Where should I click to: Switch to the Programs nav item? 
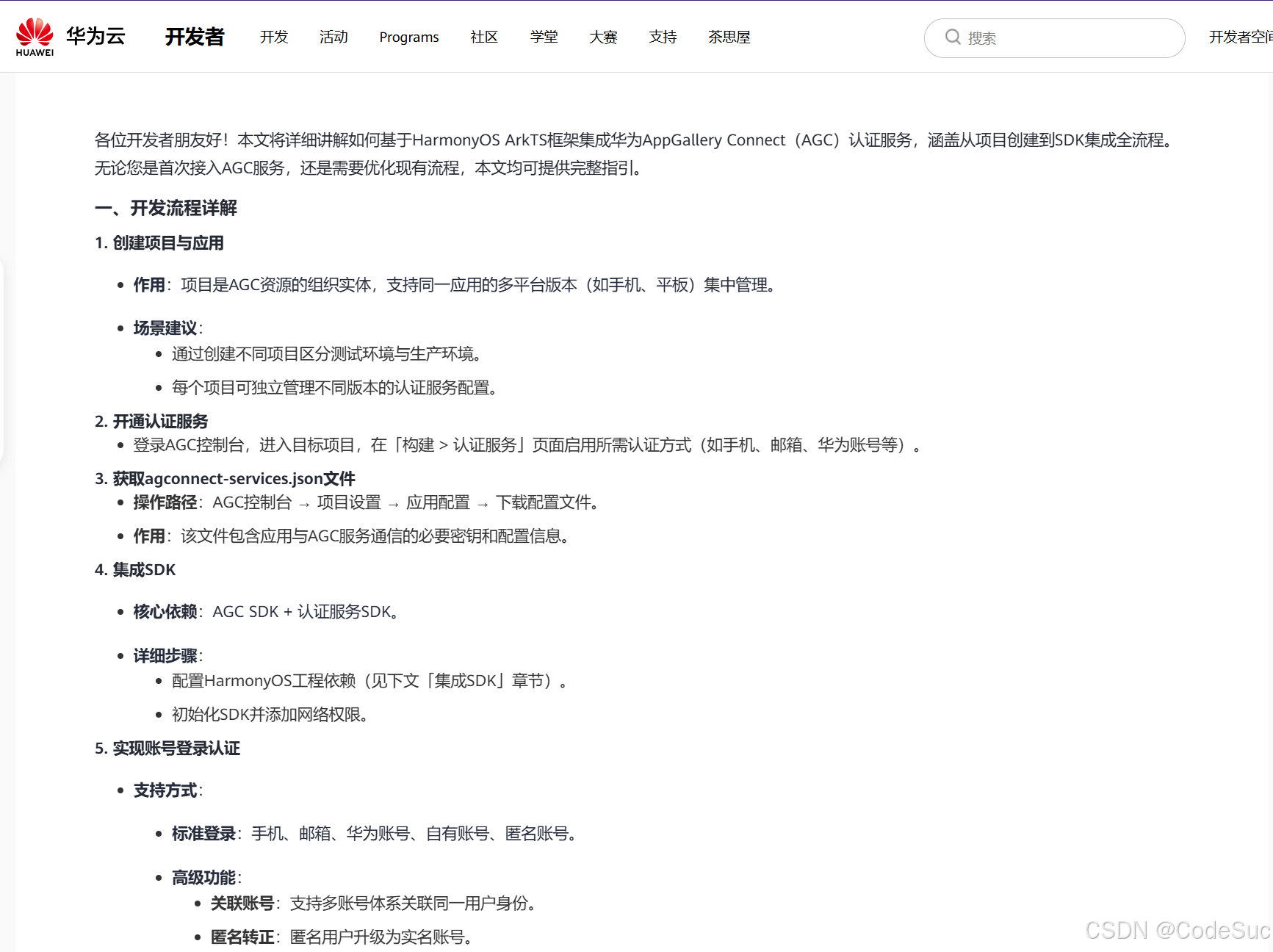click(408, 37)
